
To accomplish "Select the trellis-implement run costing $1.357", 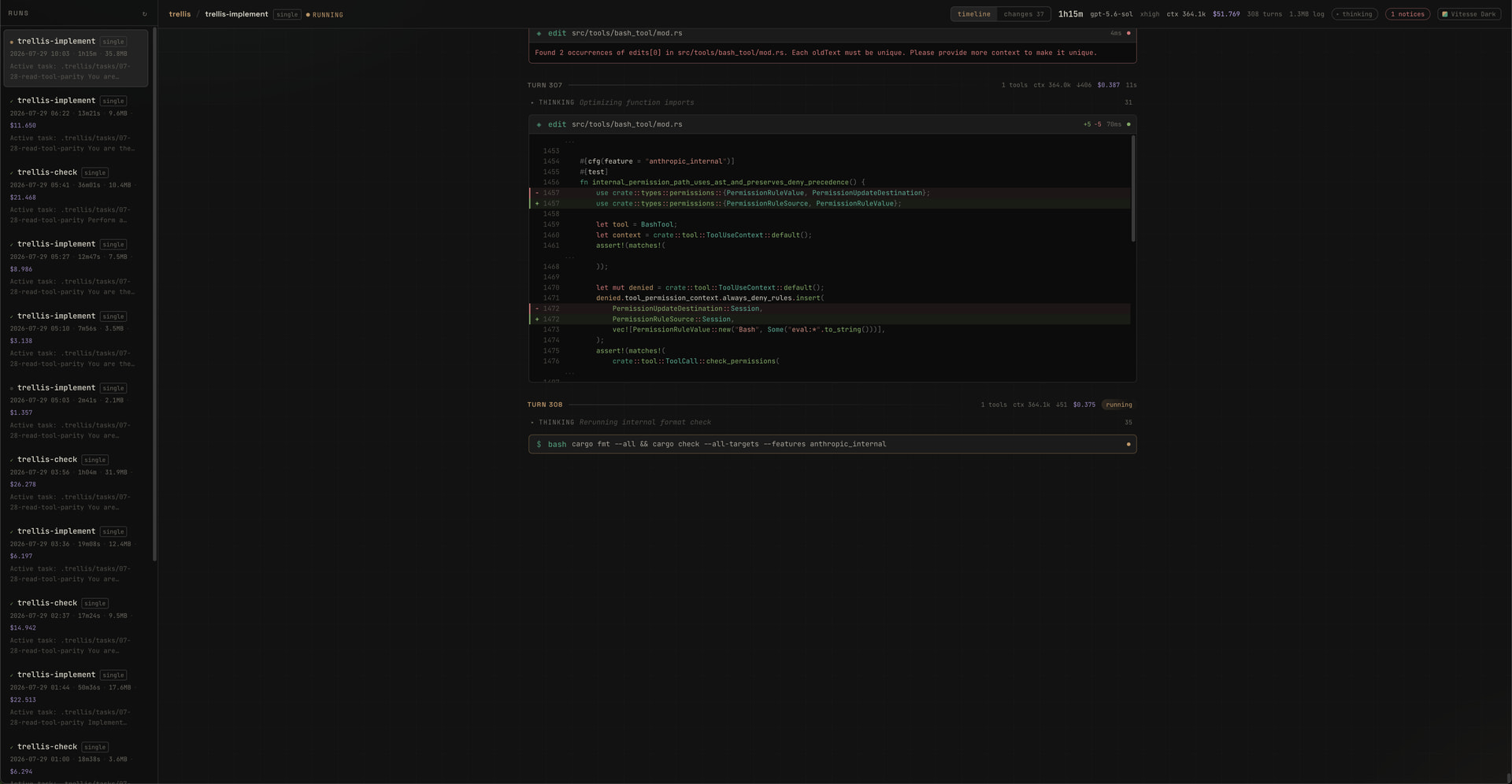I will 76,411.
